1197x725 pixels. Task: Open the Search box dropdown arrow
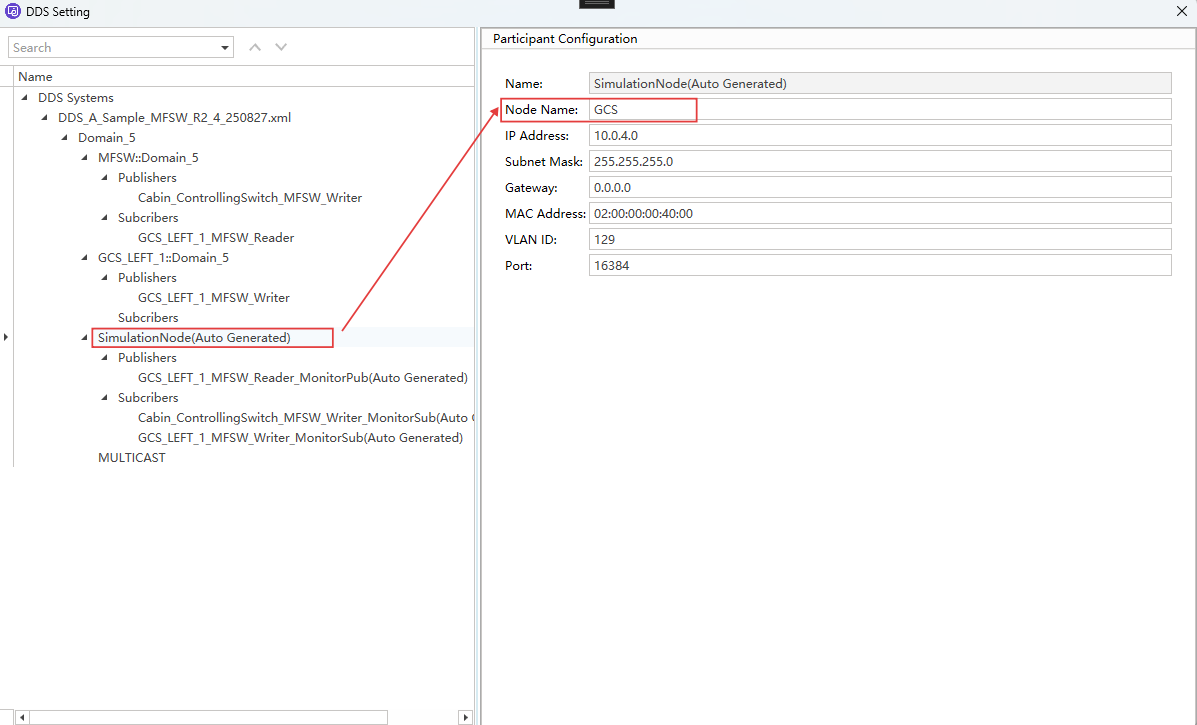[224, 48]
